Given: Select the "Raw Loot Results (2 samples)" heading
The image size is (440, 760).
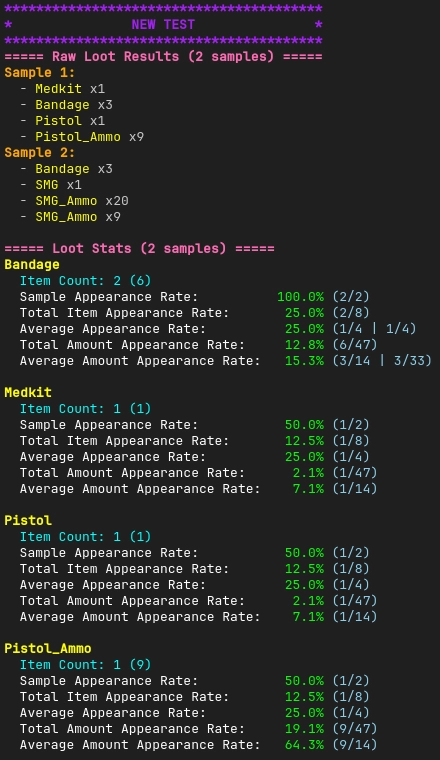Looking at the screenshot, I should coord(163,56).
